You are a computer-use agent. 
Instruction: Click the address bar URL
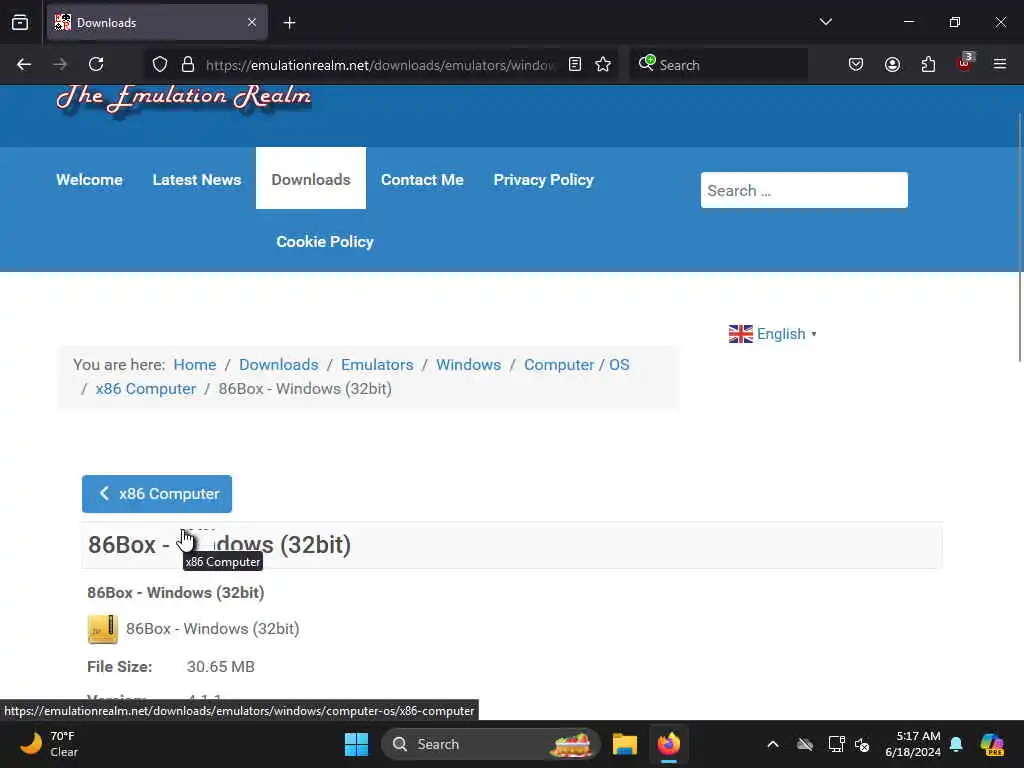pyautogui.click(x=380, y=65)
